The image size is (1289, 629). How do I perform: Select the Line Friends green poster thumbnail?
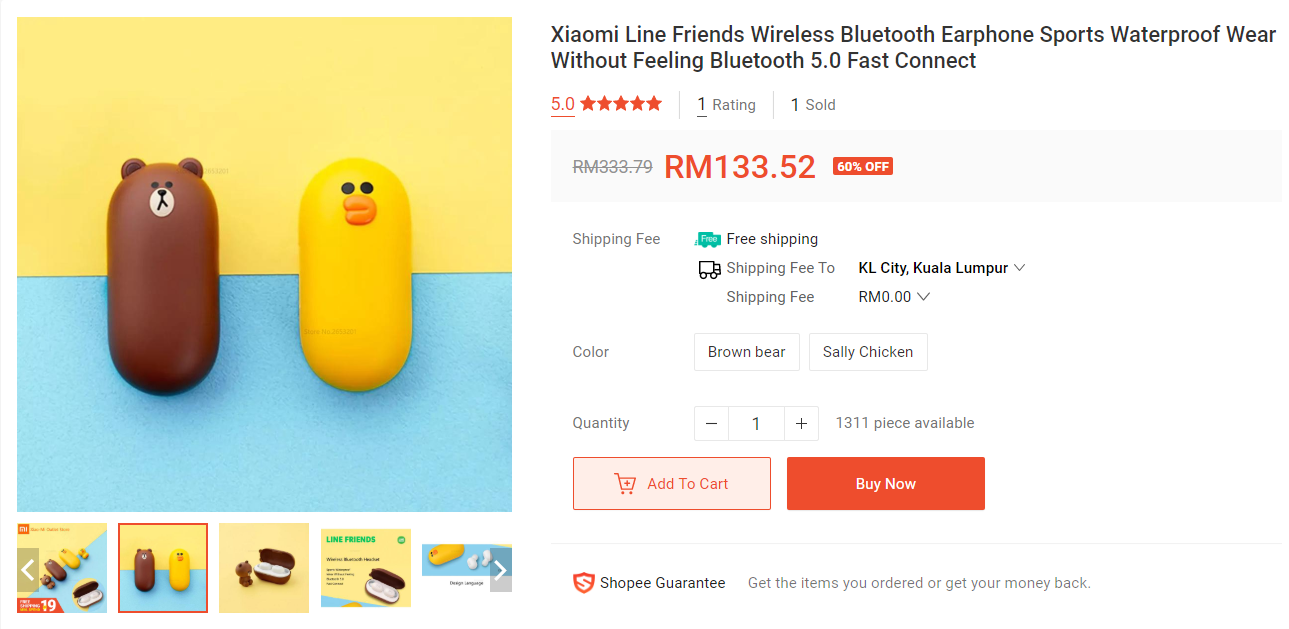[x=365, y=567]
